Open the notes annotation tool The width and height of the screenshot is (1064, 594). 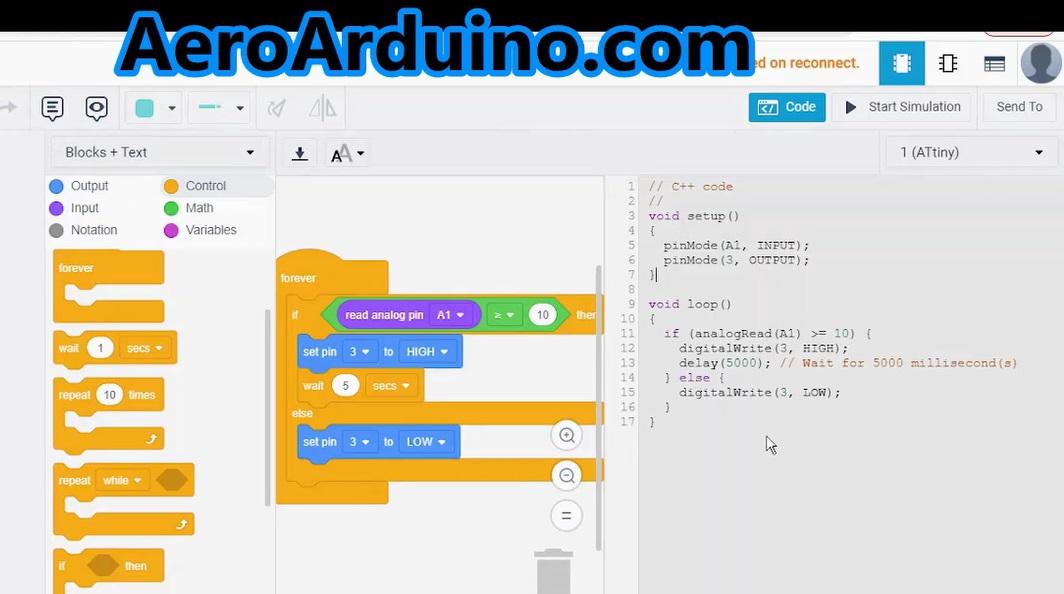click(x=52, y=108)
